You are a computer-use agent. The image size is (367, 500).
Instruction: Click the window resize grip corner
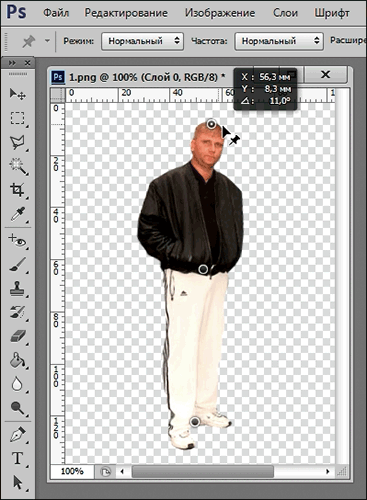point(342,472)
